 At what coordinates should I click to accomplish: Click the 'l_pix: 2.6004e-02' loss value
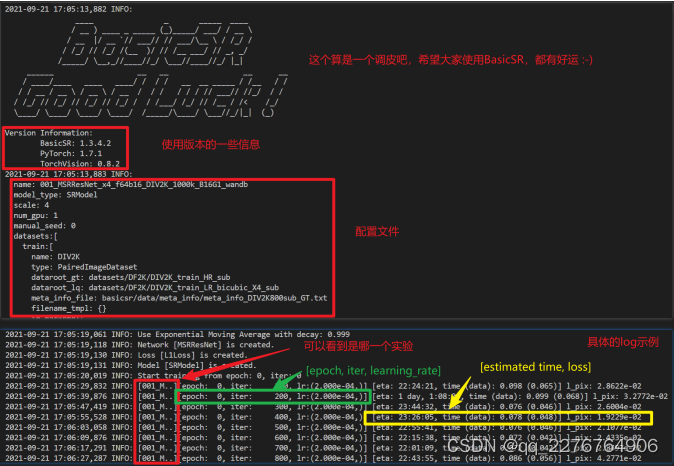(604, 407)
